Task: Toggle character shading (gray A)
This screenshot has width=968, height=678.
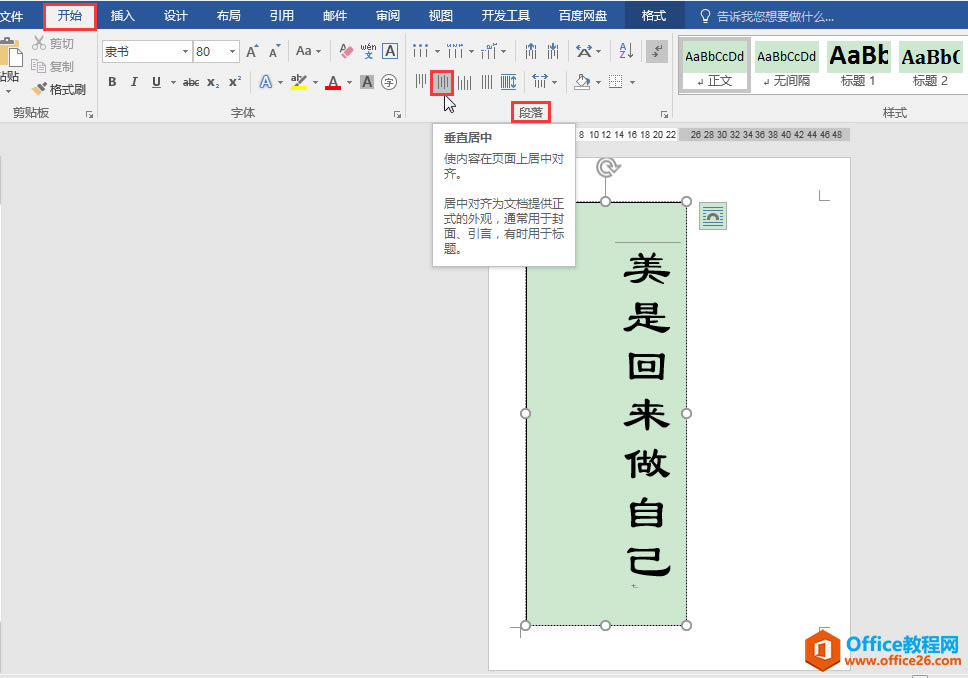Action: pos(367,82)
